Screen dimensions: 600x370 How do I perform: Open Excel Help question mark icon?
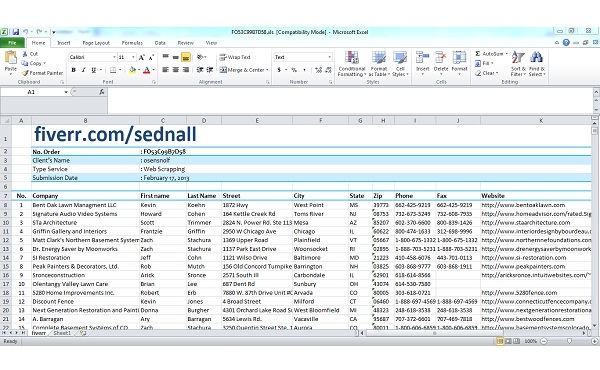pos(566,42)
